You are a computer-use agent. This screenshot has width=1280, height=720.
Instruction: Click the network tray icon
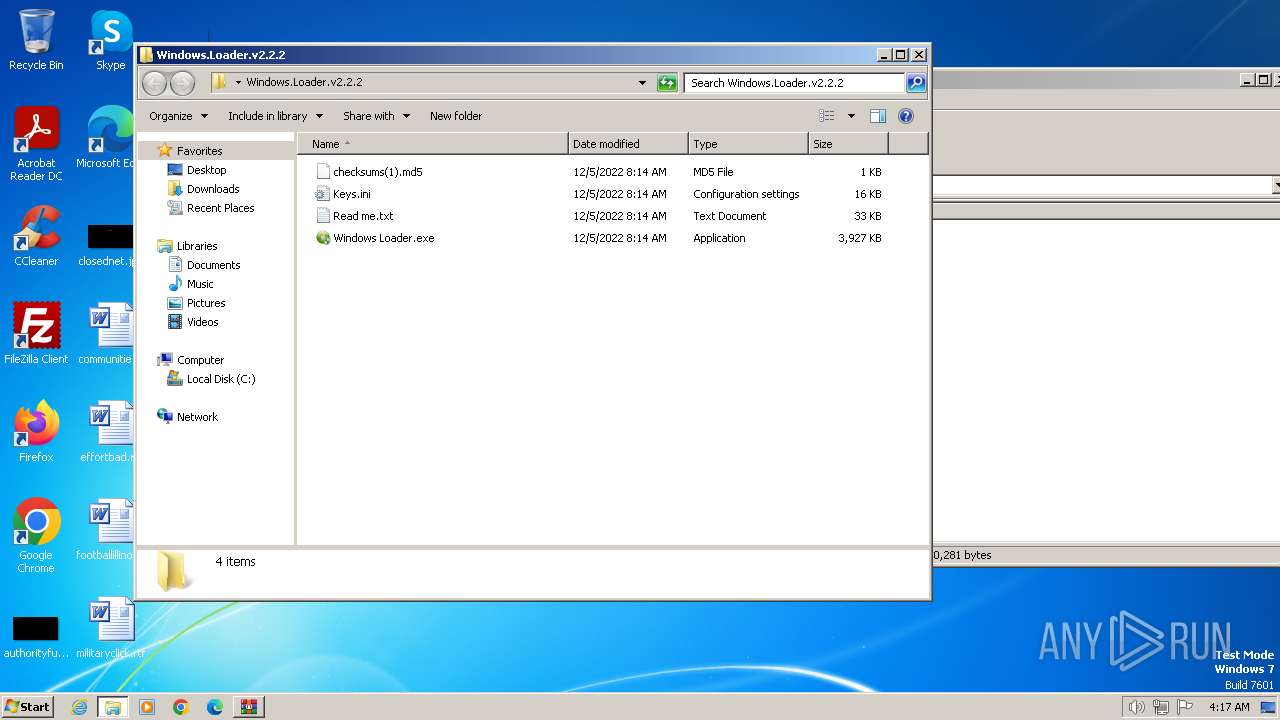point(1161,707)
